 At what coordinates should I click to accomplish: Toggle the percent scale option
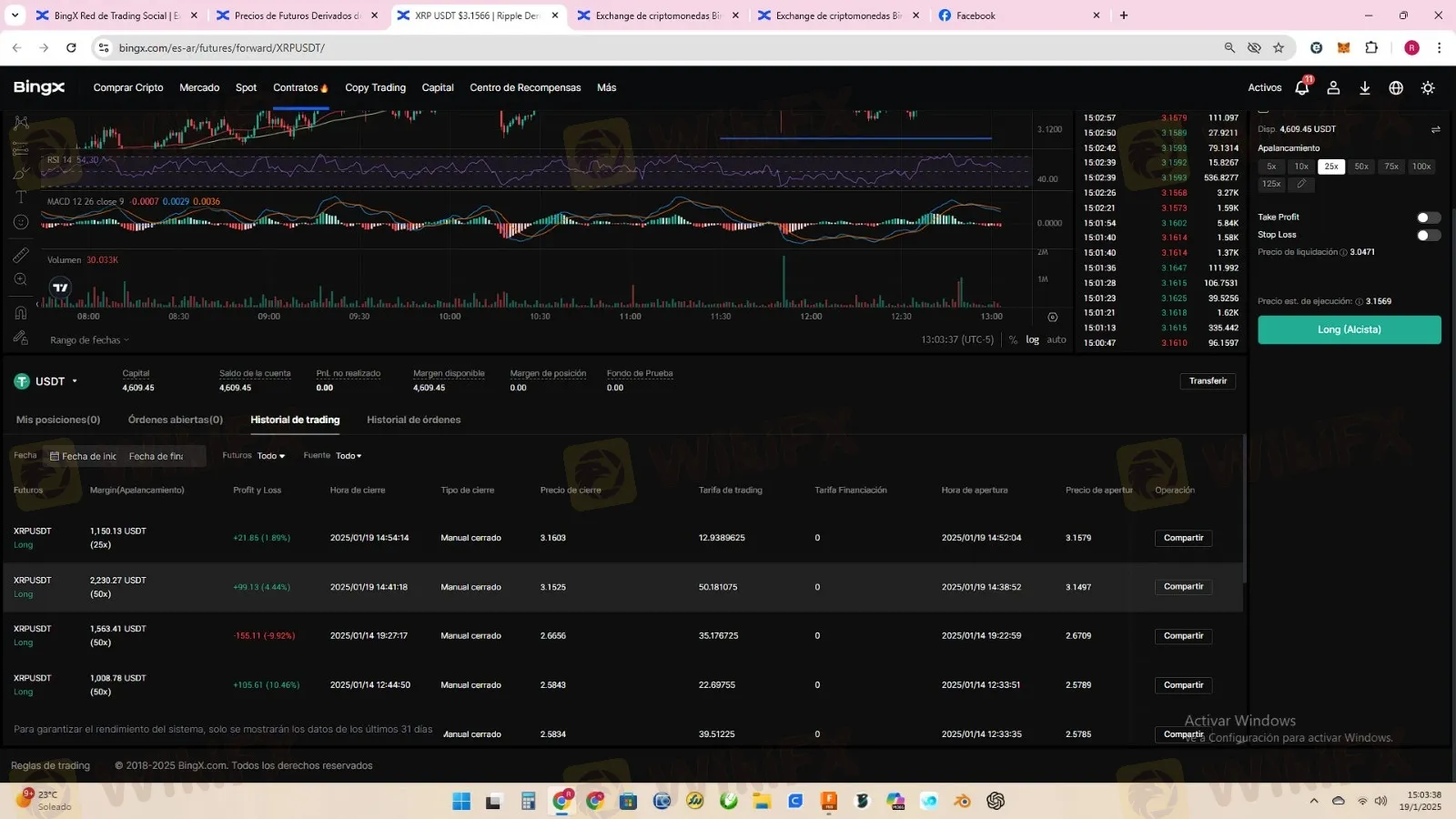click(1013, 339)
